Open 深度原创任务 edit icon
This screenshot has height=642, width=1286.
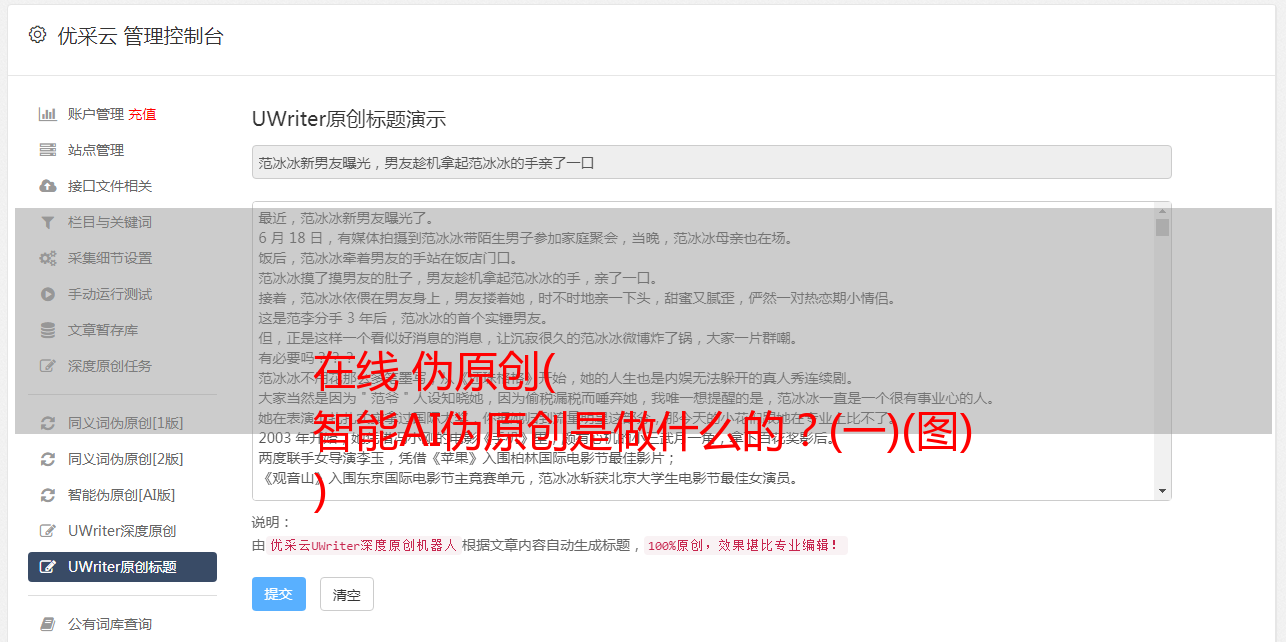tap(47, 366)
